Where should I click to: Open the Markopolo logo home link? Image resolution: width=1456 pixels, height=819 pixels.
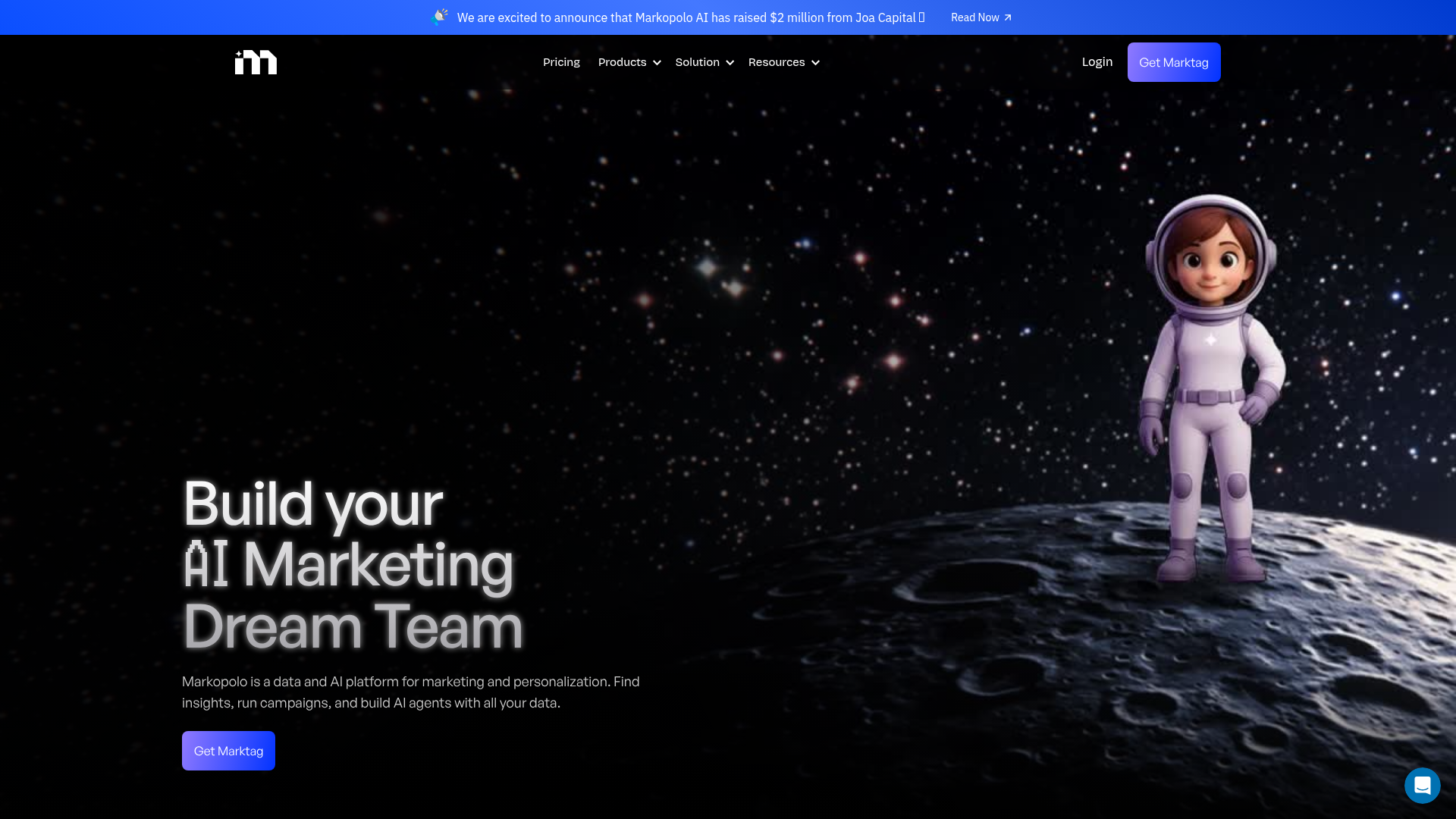(x=256, y=62)
